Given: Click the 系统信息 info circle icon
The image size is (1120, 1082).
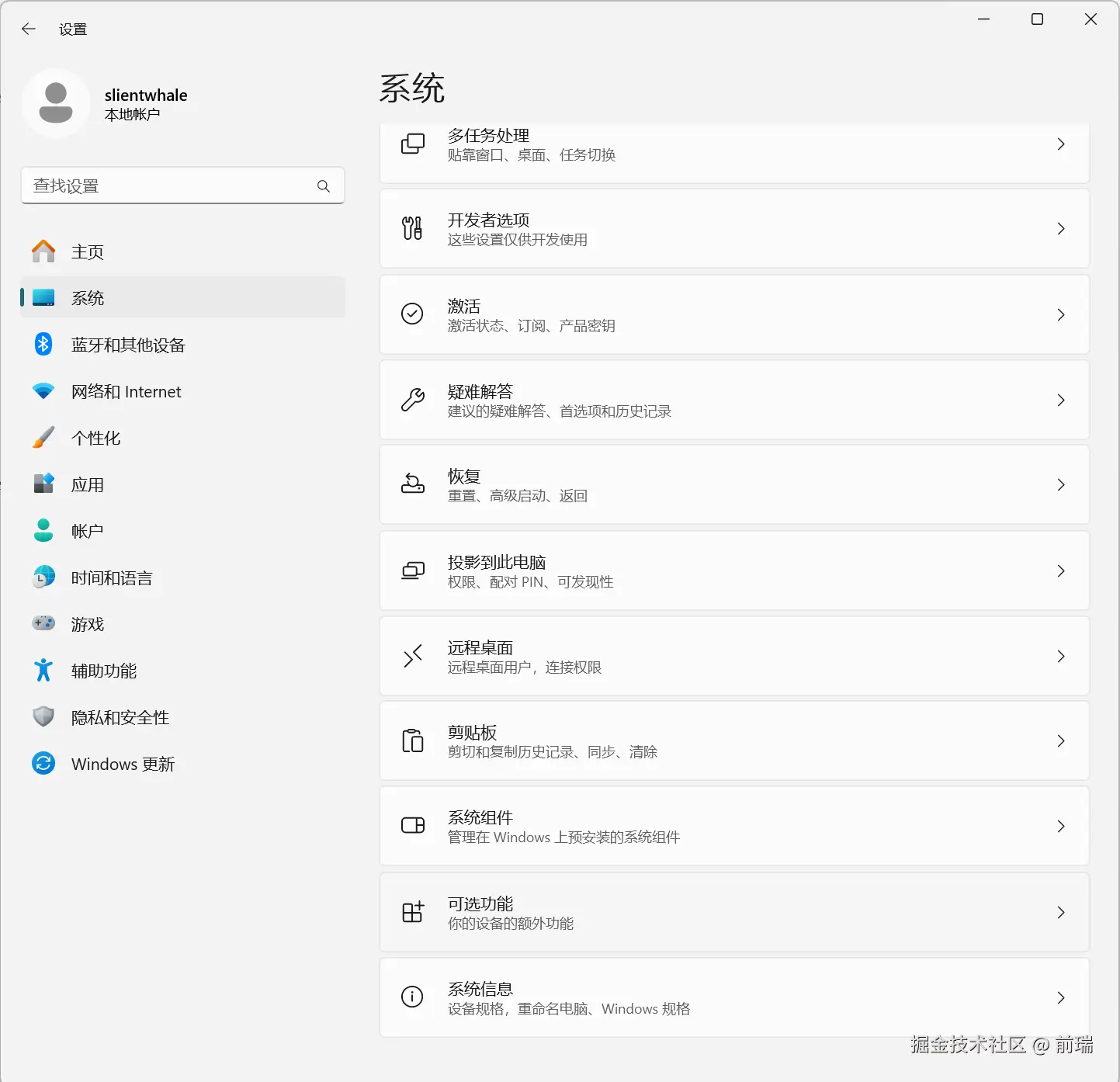Looking at the screenshot, I should click(x=412, y=997).
